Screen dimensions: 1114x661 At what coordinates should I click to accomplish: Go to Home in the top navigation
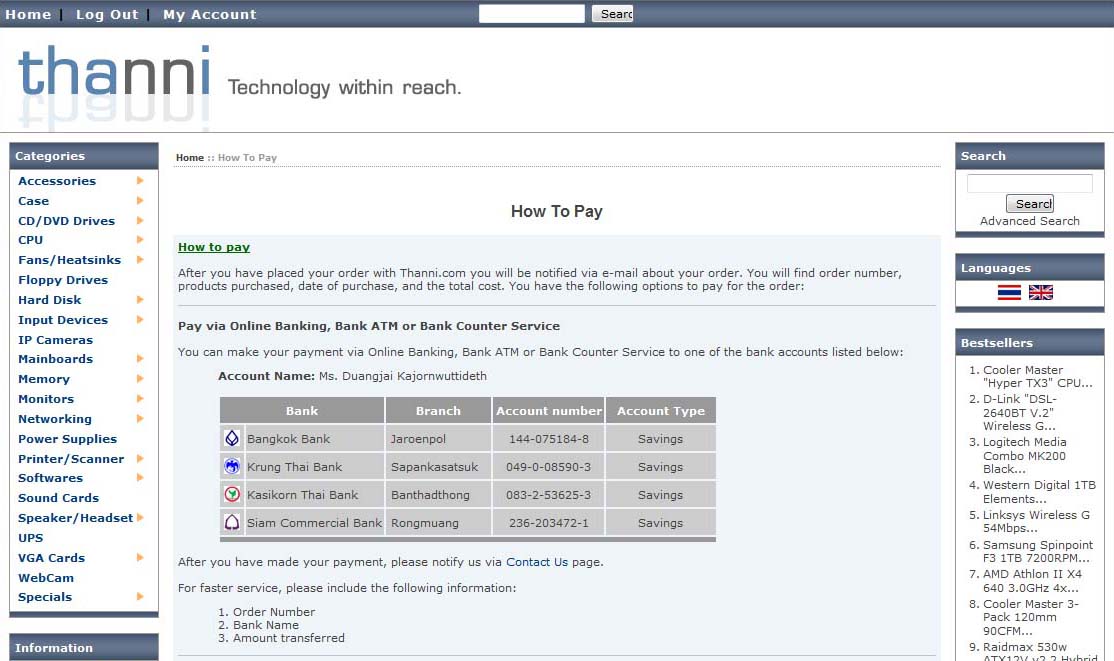pos(28,14)
